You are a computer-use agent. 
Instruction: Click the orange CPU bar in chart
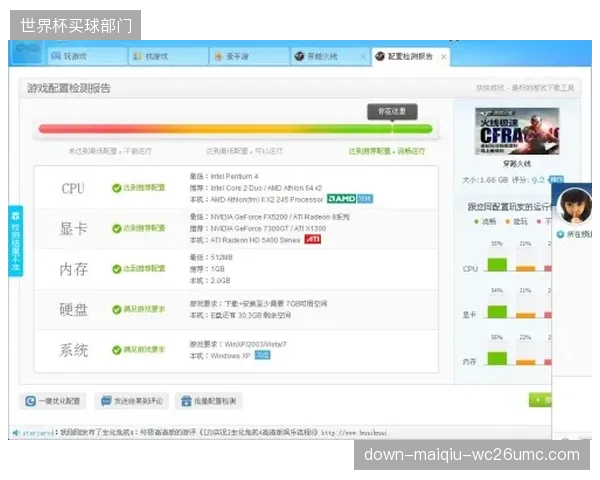[525, 268]
